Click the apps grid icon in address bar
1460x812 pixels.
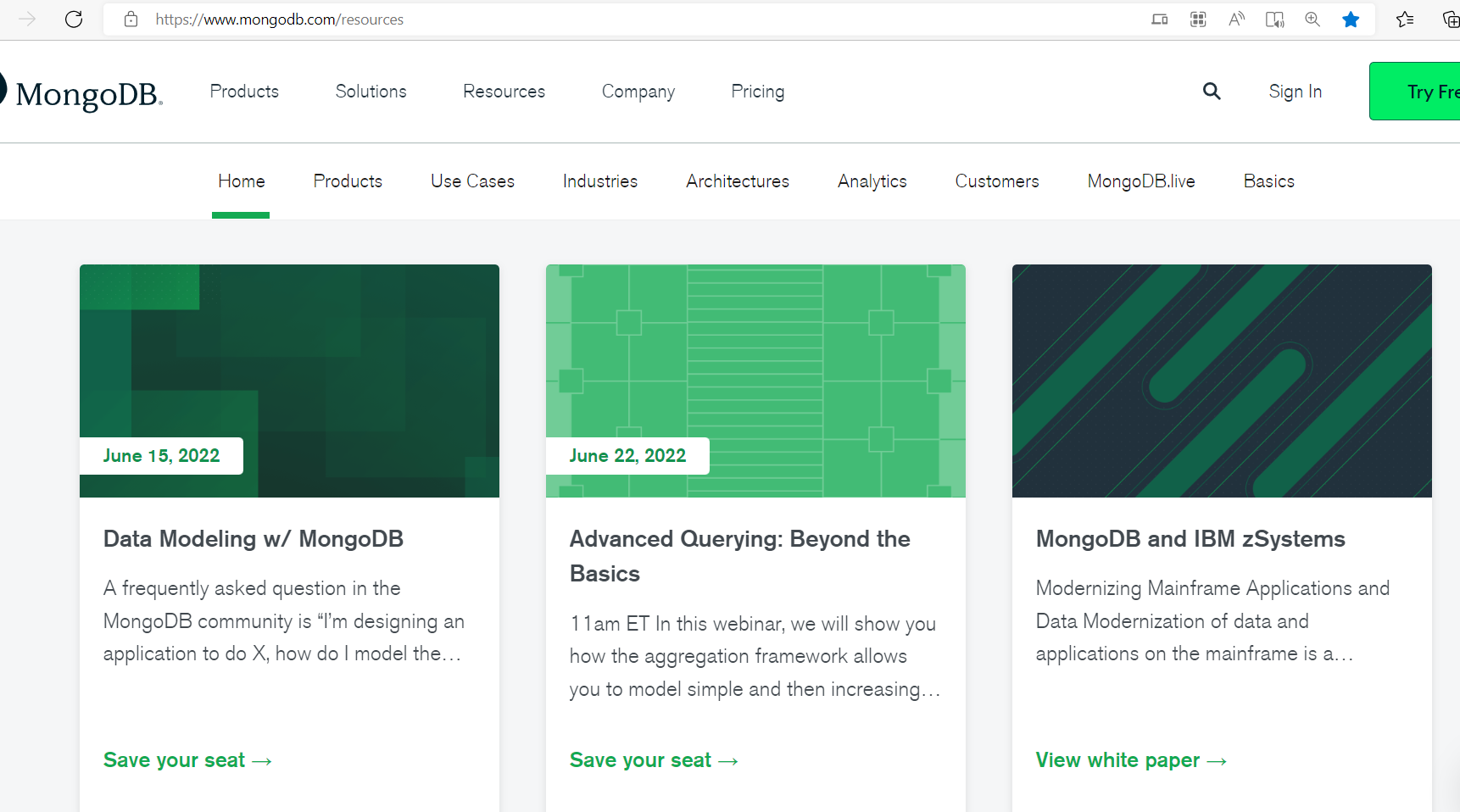click(1198, 19)
